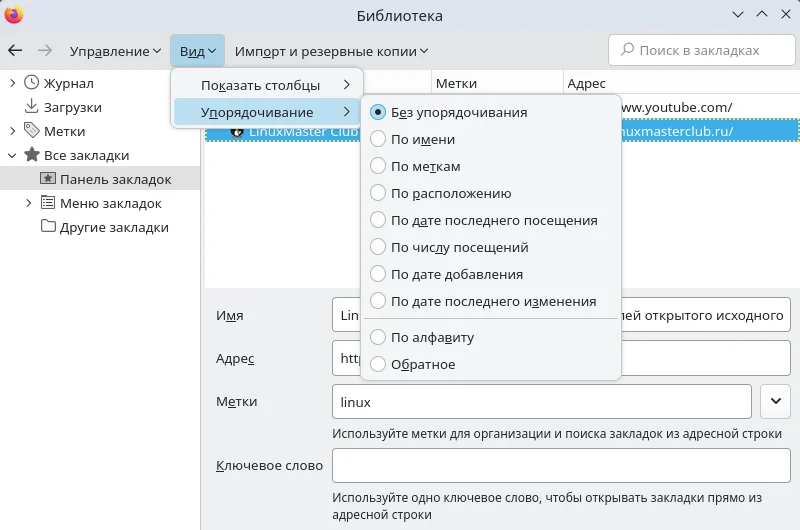Click the youtube.com address cell
Image resolution: width=800 pixels, height=530 pixels.
coord(710,107)
